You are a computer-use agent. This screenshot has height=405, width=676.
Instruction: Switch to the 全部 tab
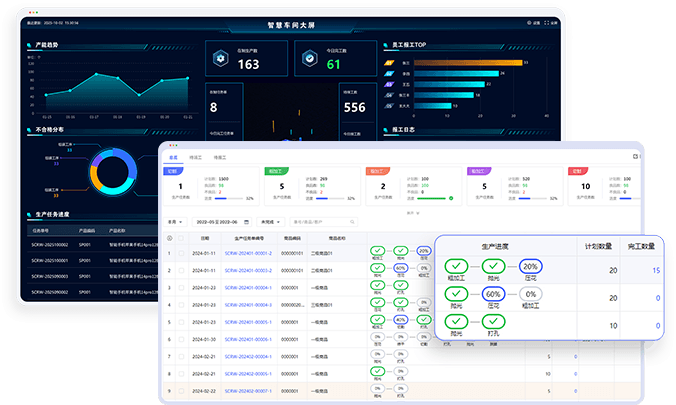coord(173,157)
